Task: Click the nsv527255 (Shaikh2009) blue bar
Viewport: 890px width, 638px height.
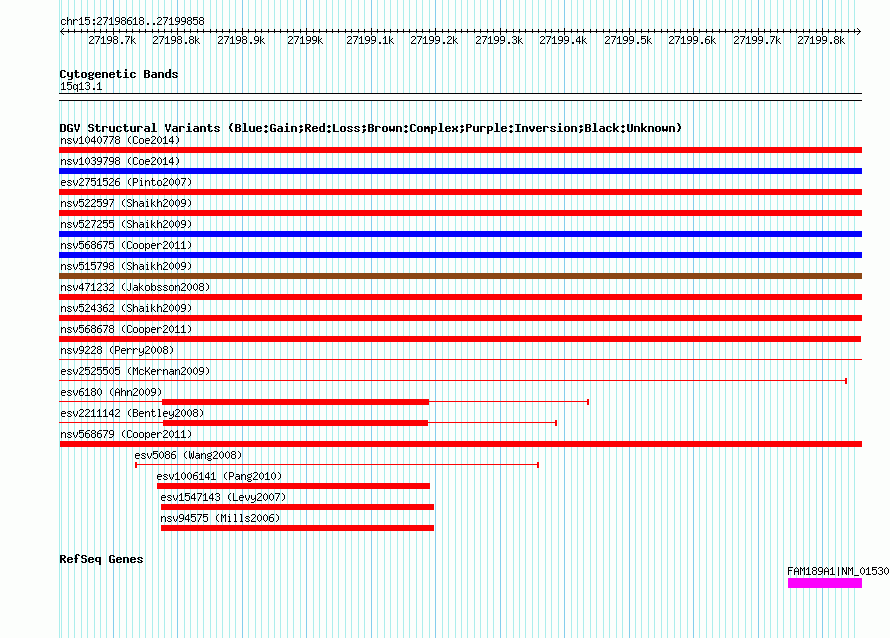Action: click(x=460, y=234)
